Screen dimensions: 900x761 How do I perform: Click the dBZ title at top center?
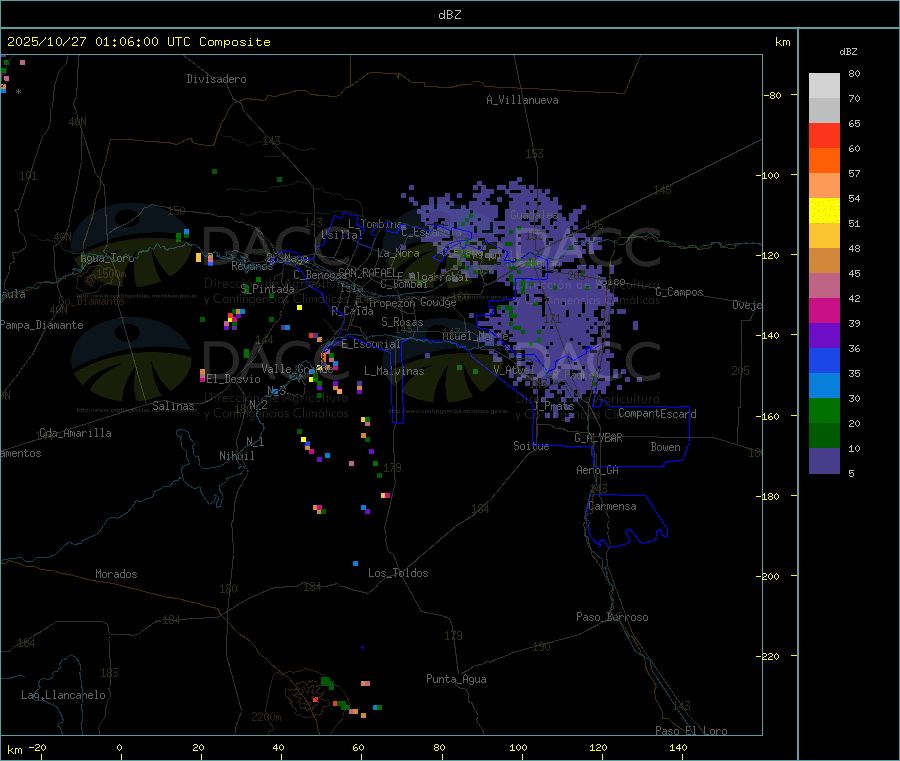450,14
